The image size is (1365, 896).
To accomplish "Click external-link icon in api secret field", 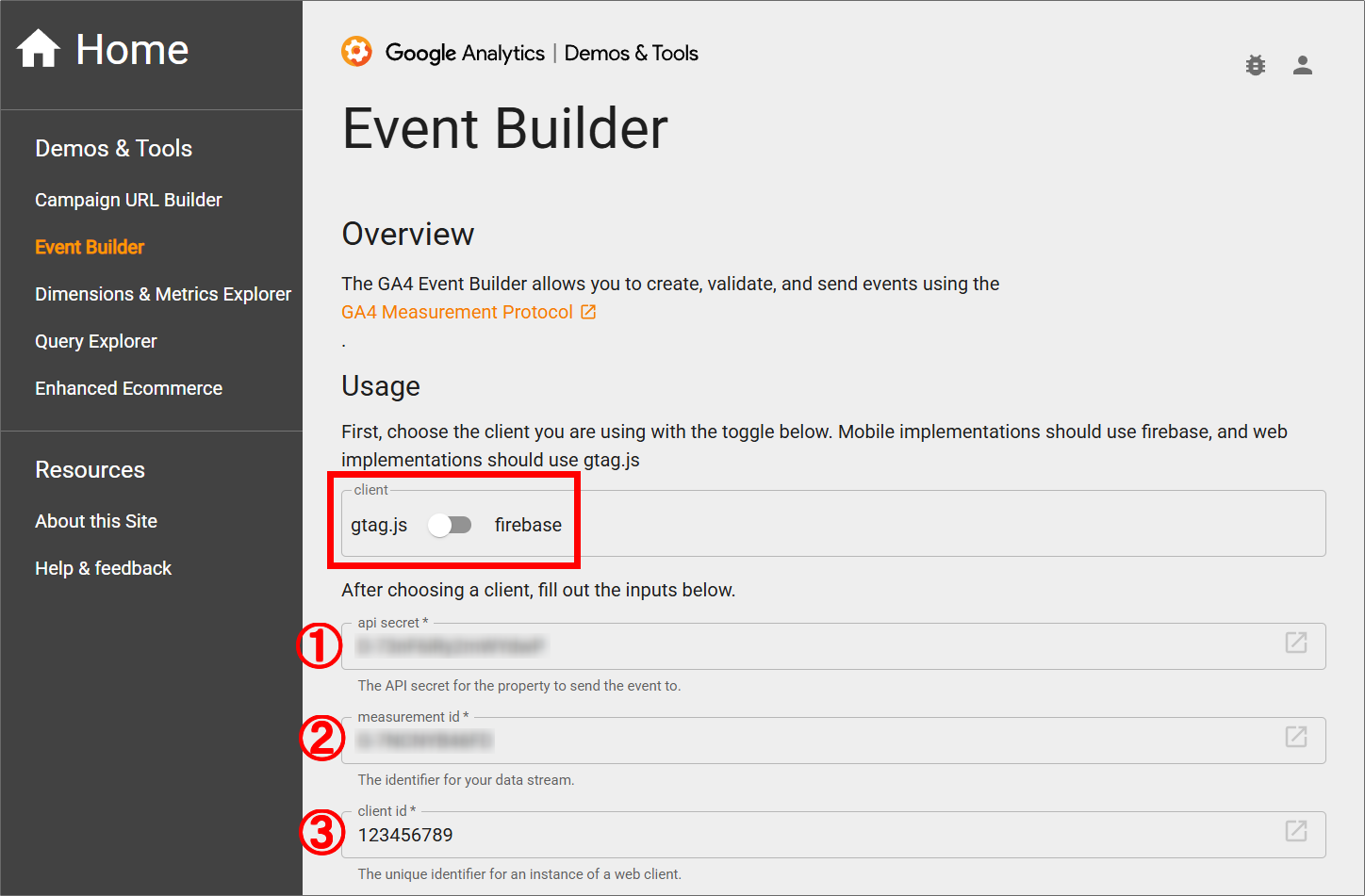I will coord(1295,643).
